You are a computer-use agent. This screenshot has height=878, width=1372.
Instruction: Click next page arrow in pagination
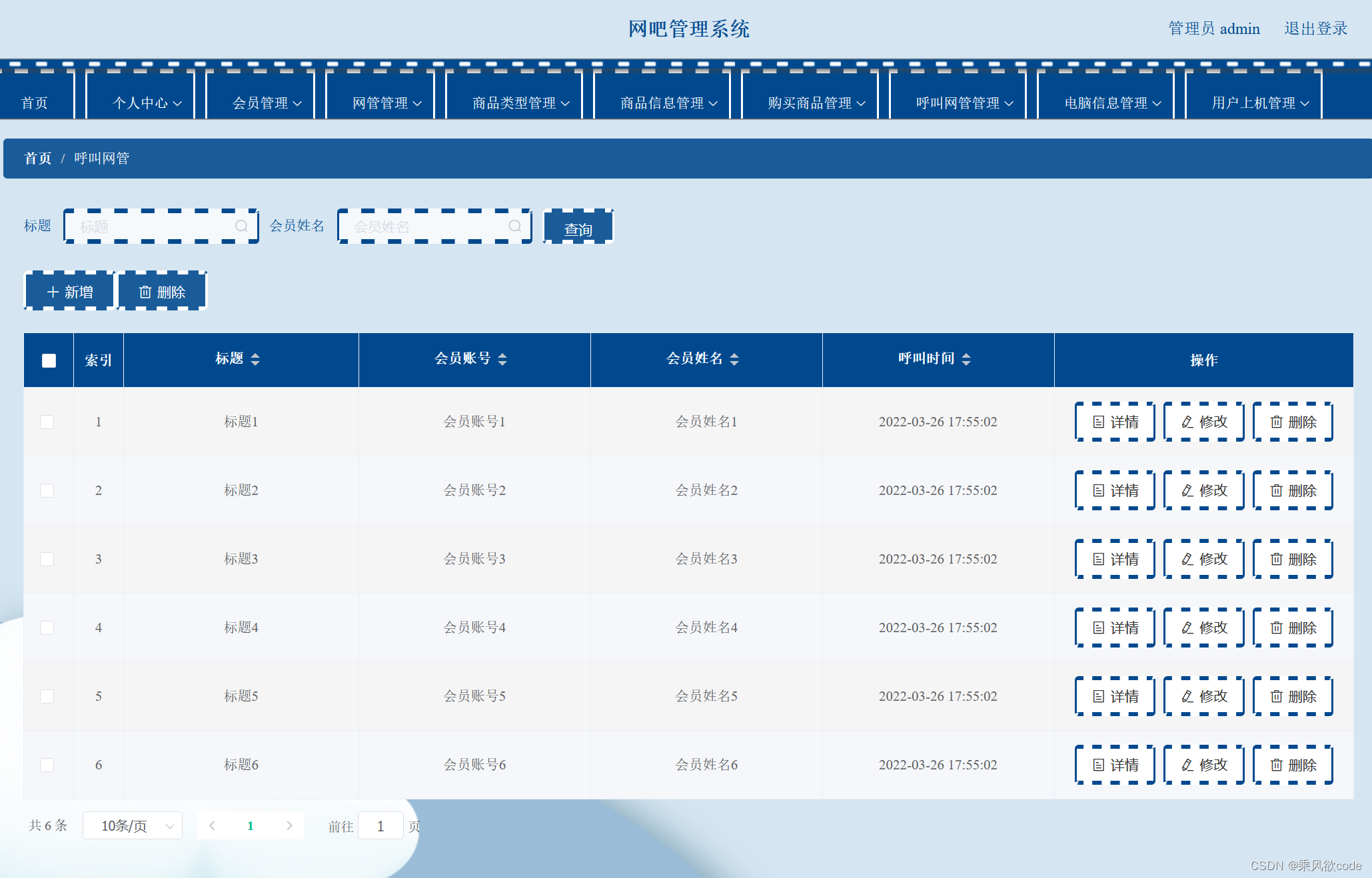pyautogui.click(x=289, y=826)
